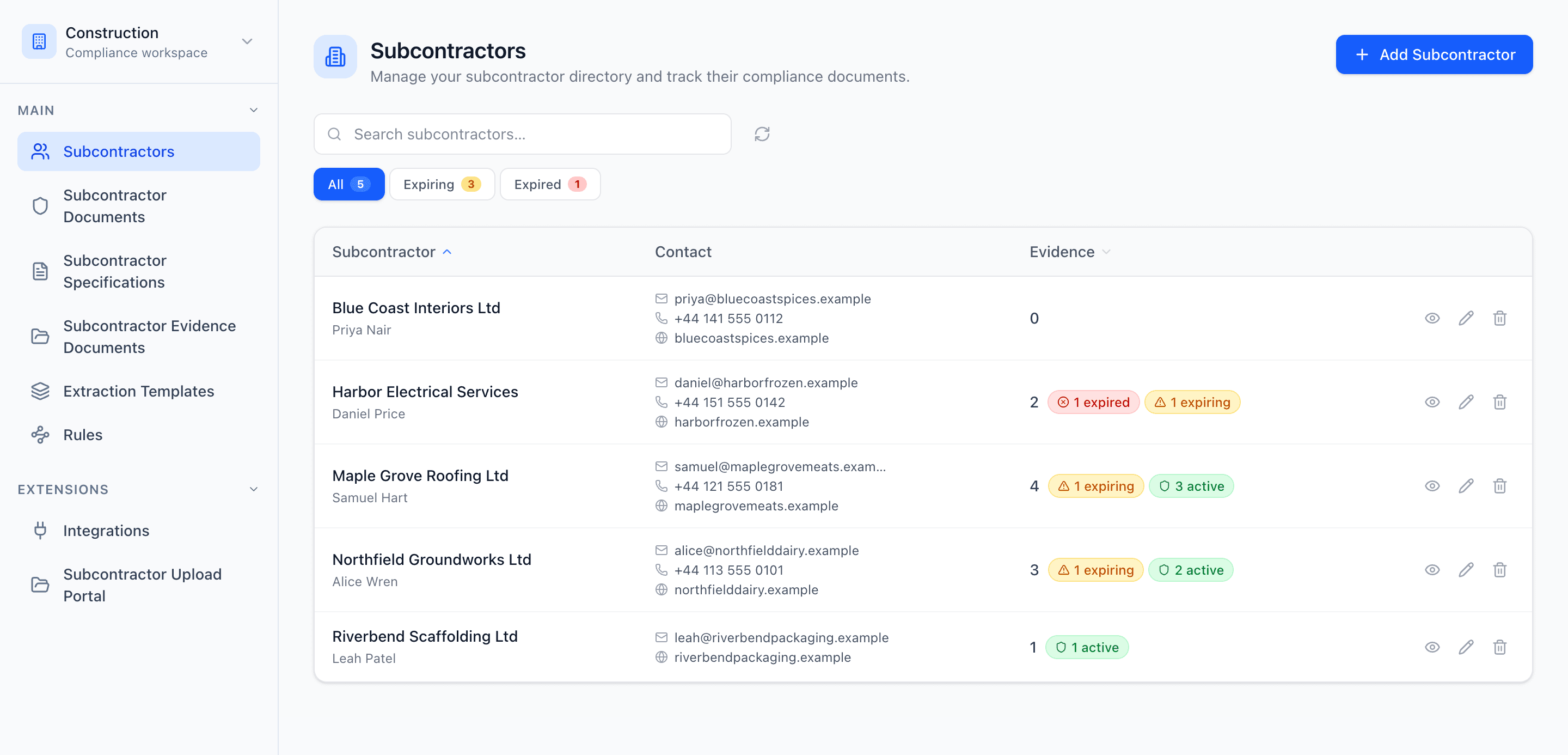Select the Expired filter tab
1568x755 pixels.
click(550, 185)
